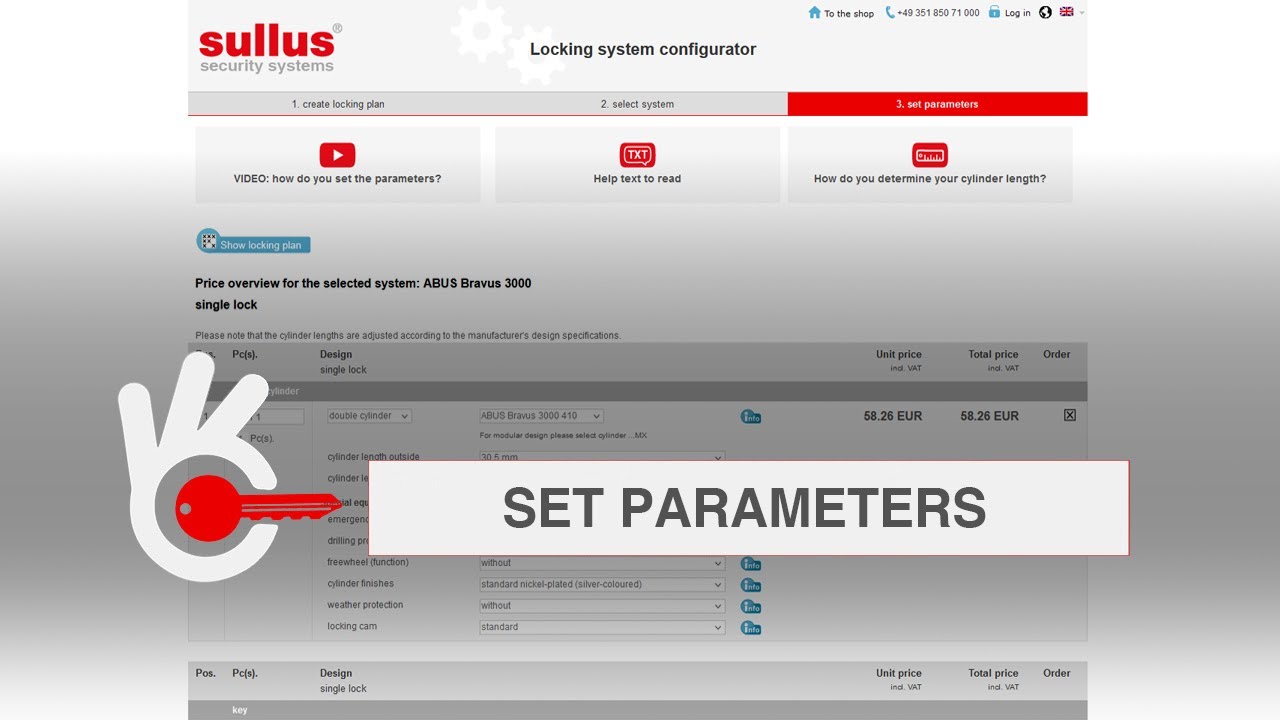Open the ABUS Bravus 3000 410 dropdown
1280x720 pixels.
point(541,416)
